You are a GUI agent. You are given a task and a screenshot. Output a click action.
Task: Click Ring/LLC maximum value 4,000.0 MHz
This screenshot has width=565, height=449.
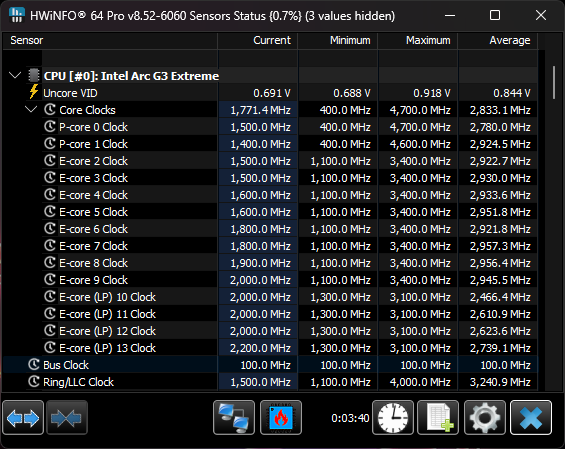[420, 382]
